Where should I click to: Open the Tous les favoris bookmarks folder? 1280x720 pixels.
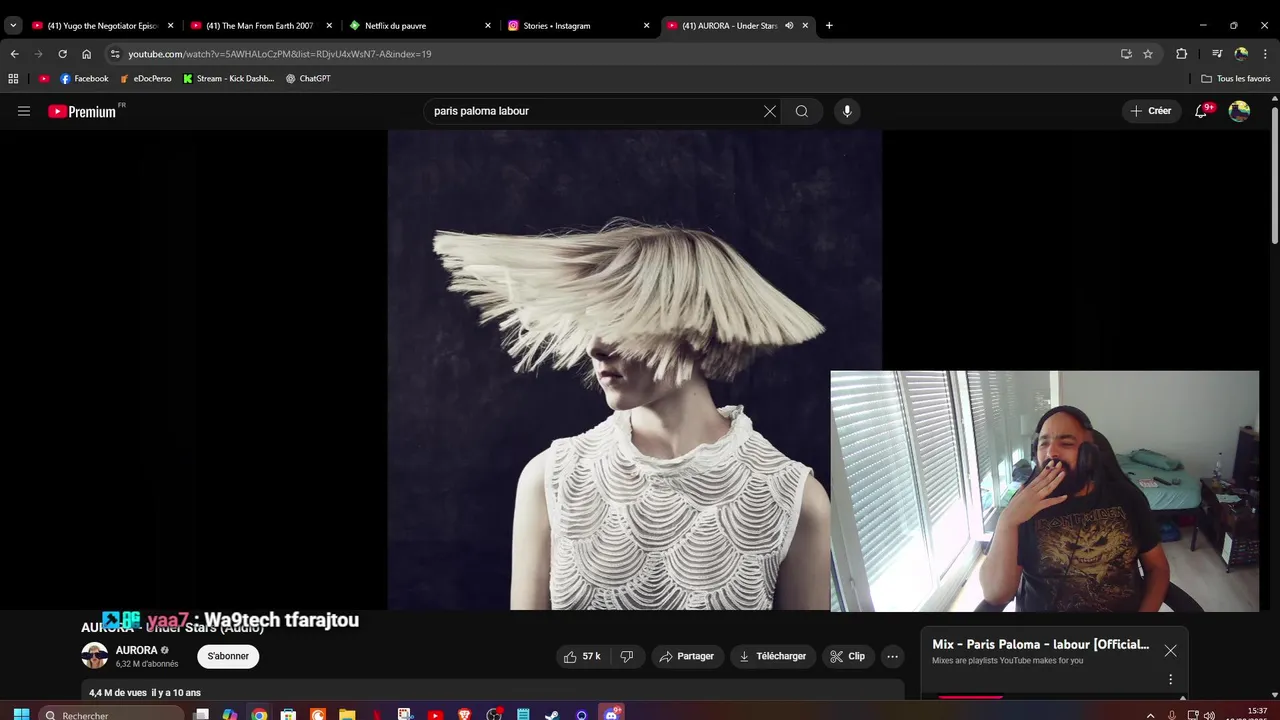[1236, 78]
